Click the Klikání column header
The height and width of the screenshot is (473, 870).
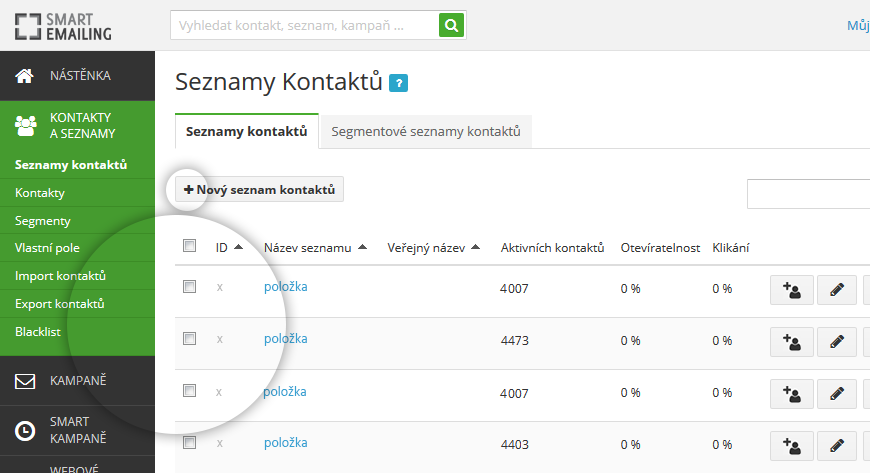(731, 248)
